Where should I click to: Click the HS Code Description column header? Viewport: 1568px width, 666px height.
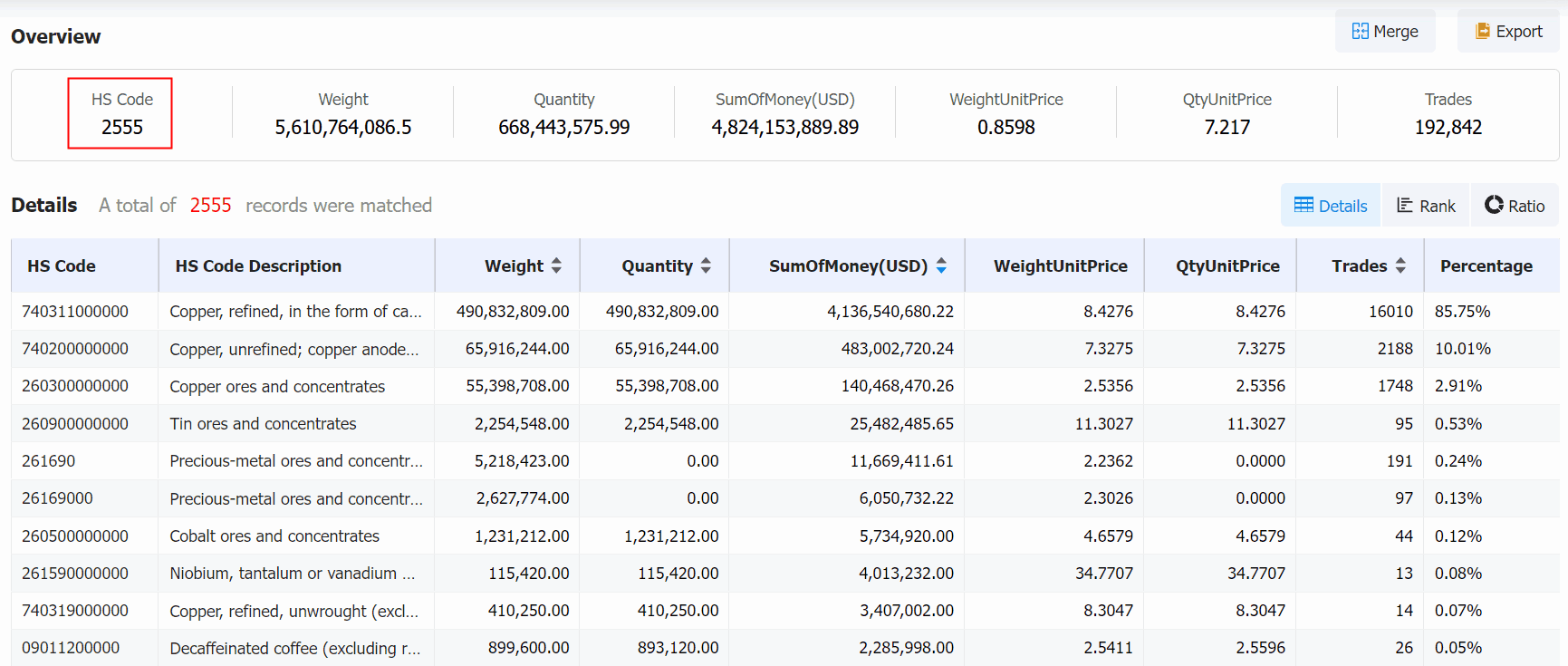point(297,265)
